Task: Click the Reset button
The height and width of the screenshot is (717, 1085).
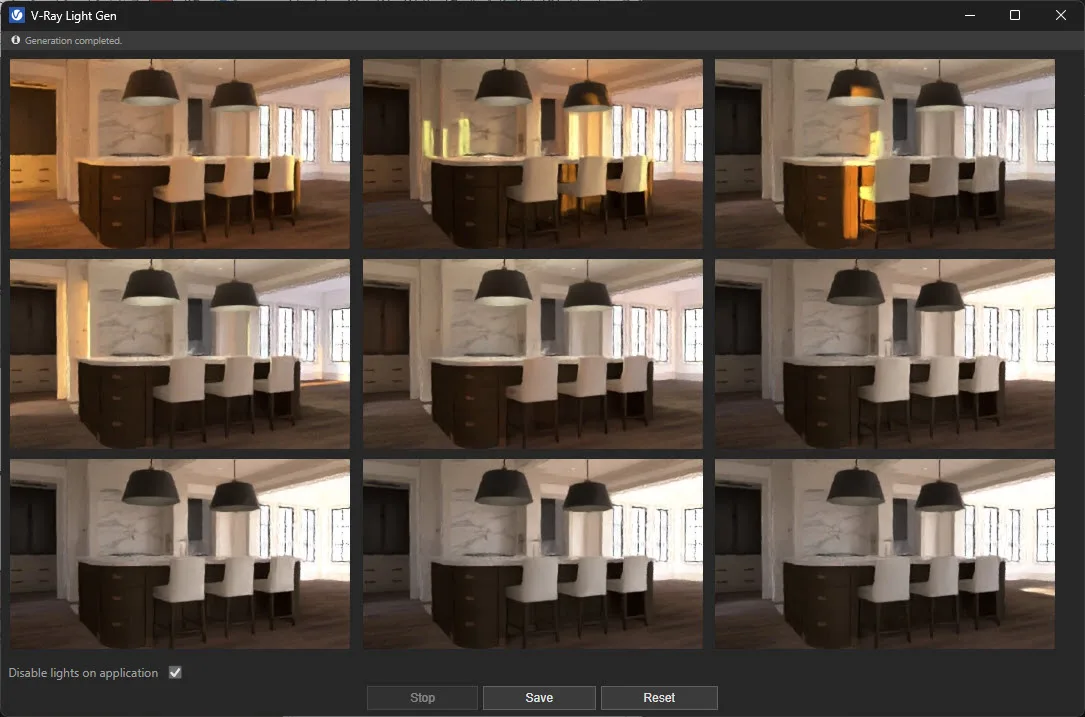Action: [x=659, y=697]
